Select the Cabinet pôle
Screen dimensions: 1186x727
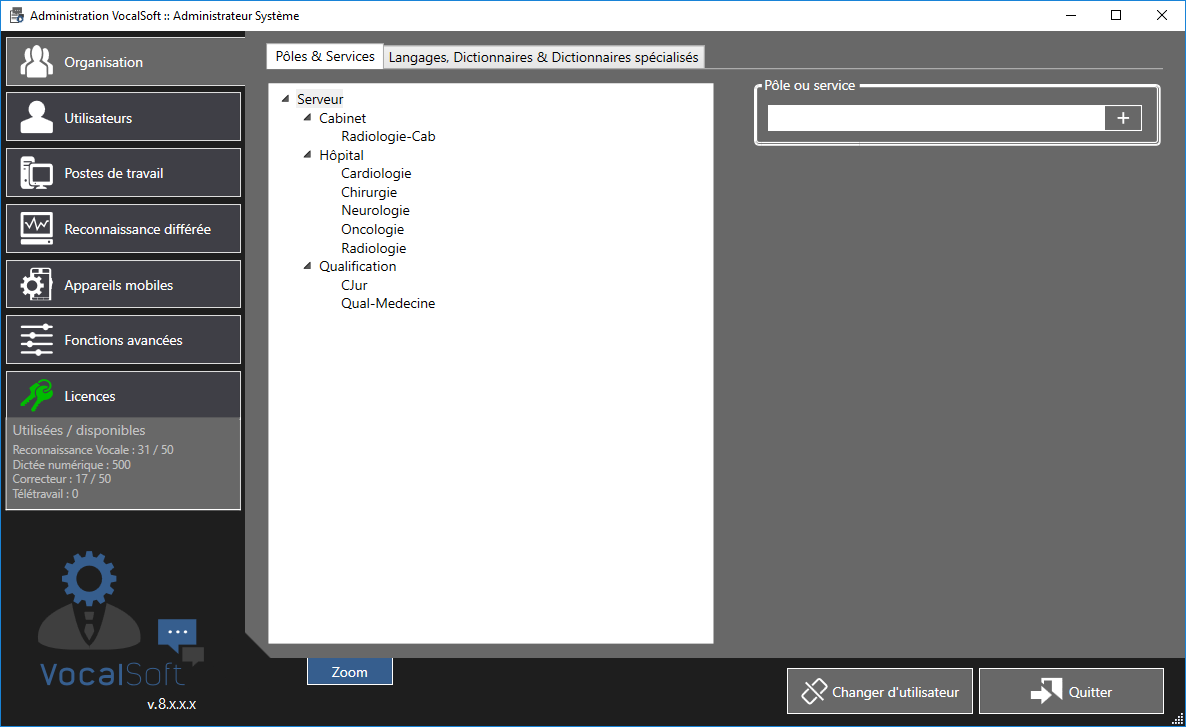click(343, 118)
